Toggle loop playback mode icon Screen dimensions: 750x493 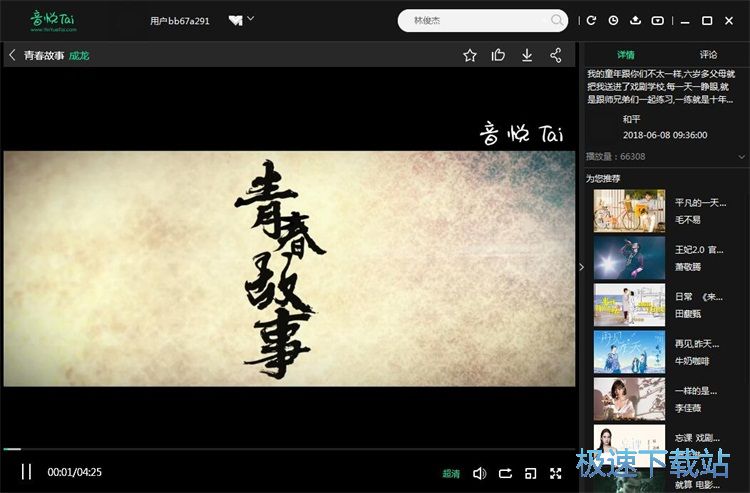tap(505, 473)
